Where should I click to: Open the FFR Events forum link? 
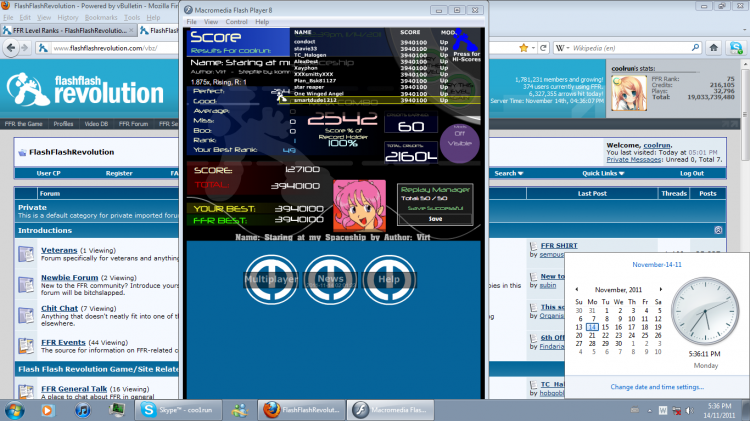pos(63,343)
